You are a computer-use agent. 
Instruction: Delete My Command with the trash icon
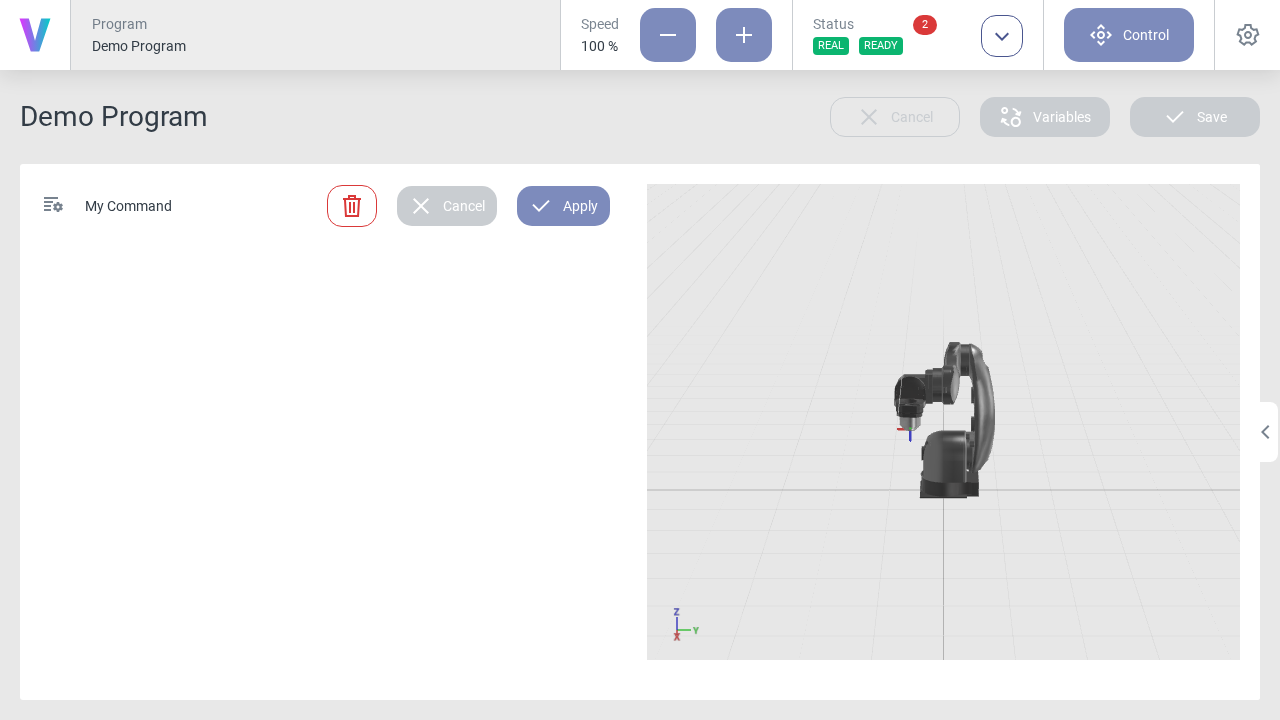click(x=352, y=206)
